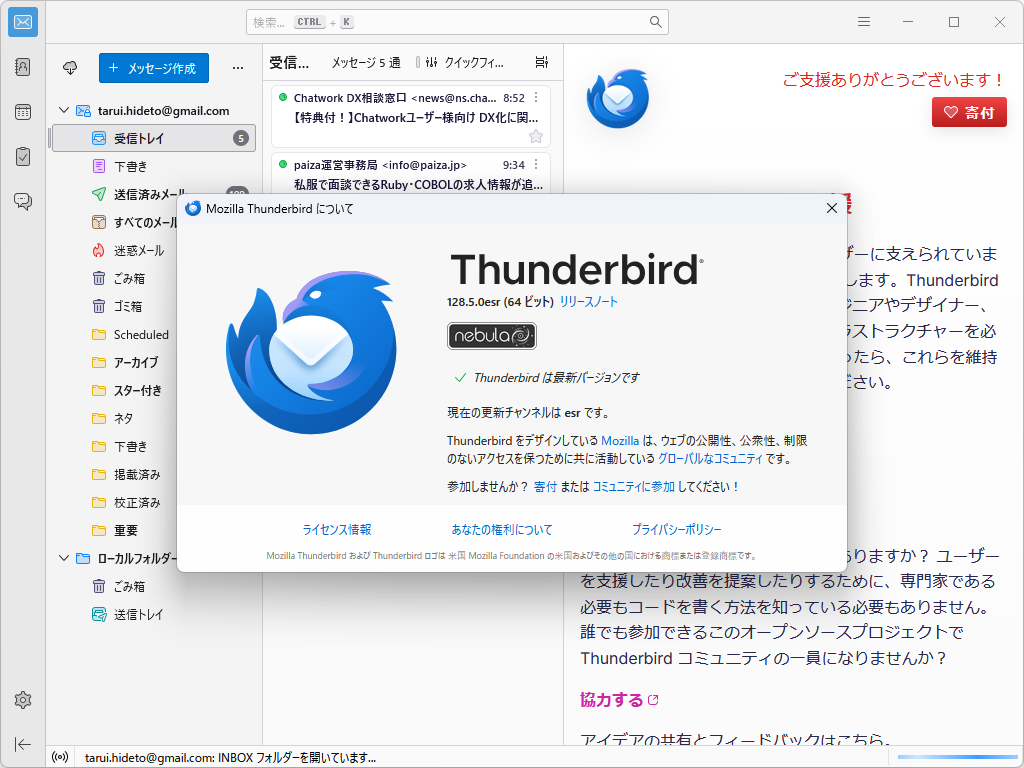Switch to the Calendar space
1024x768 pixels.
tap(22, 112)
